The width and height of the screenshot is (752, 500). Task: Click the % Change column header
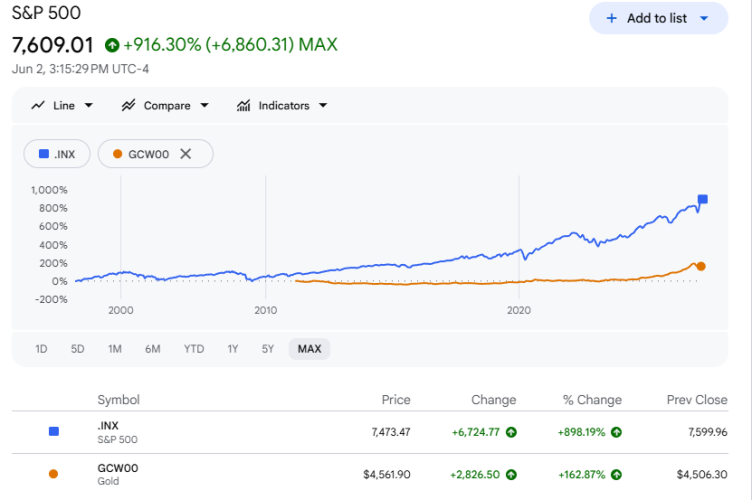(x=592, y=400)
